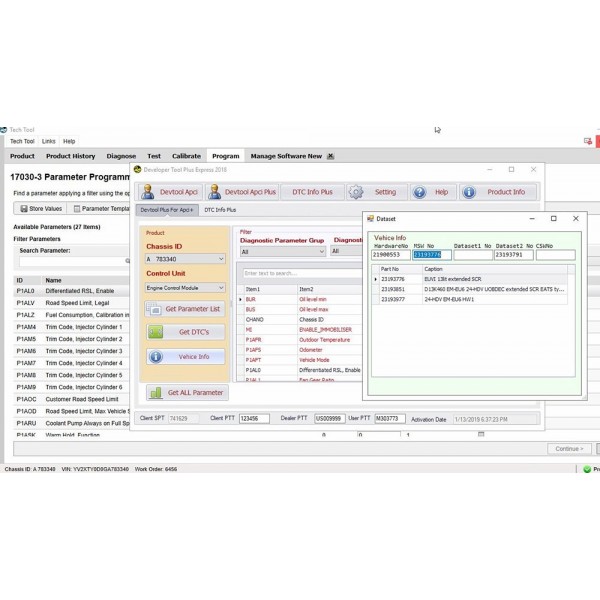Open the Help menu in Tech Tool
This screenshot has width=600, height=600.
[69, 142]
